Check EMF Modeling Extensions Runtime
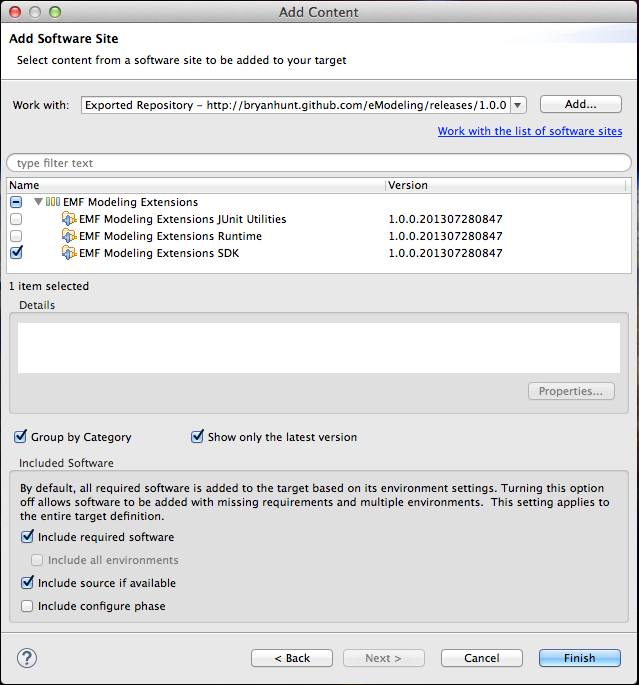This screenshot has width=639, height=685. tap(16, 236)
